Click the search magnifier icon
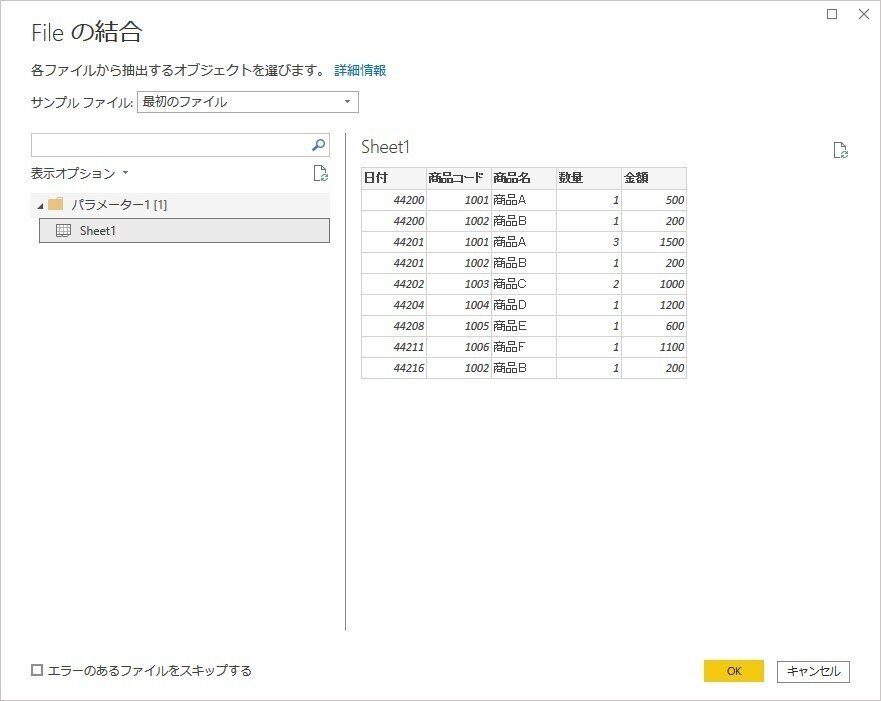This screenshot has height=701, width=881. (x=318, y=145)
